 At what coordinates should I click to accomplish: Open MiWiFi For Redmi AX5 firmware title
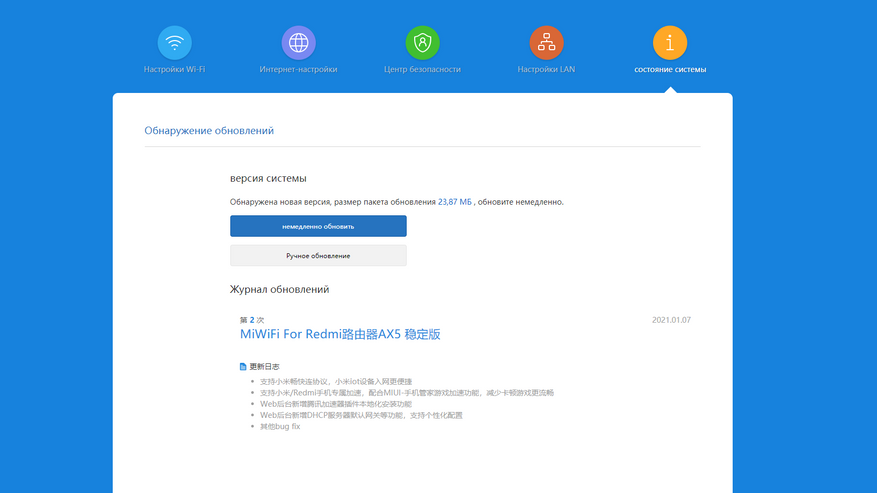pos(340,334)
